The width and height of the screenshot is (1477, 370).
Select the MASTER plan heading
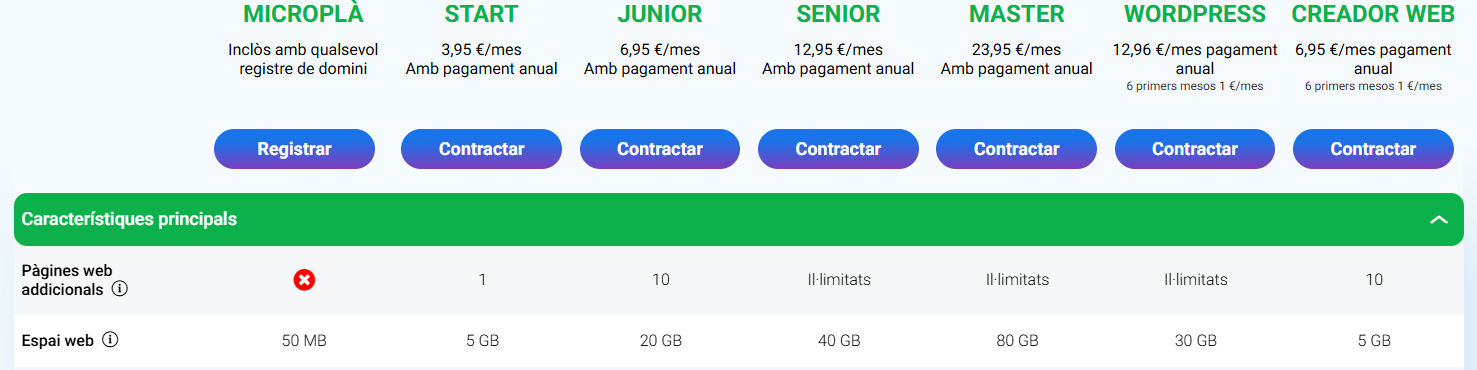(x=1017, y=14)
